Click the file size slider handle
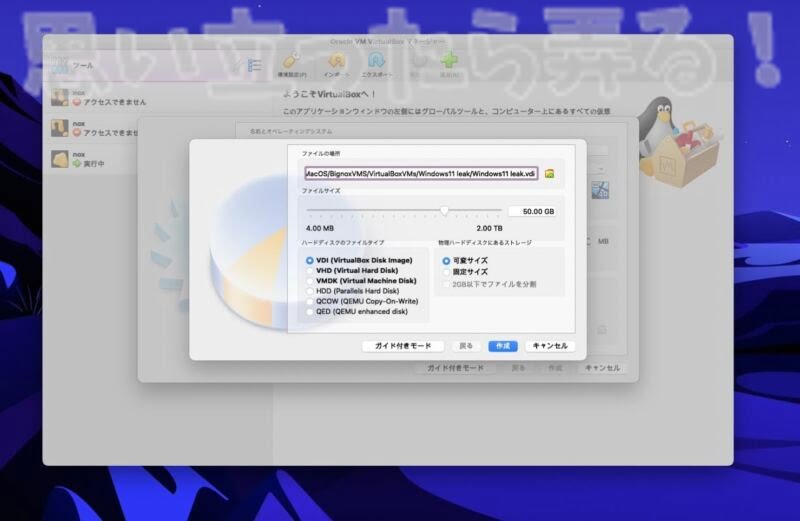Screen dimensions: 800x521 (x=444, y=210)
